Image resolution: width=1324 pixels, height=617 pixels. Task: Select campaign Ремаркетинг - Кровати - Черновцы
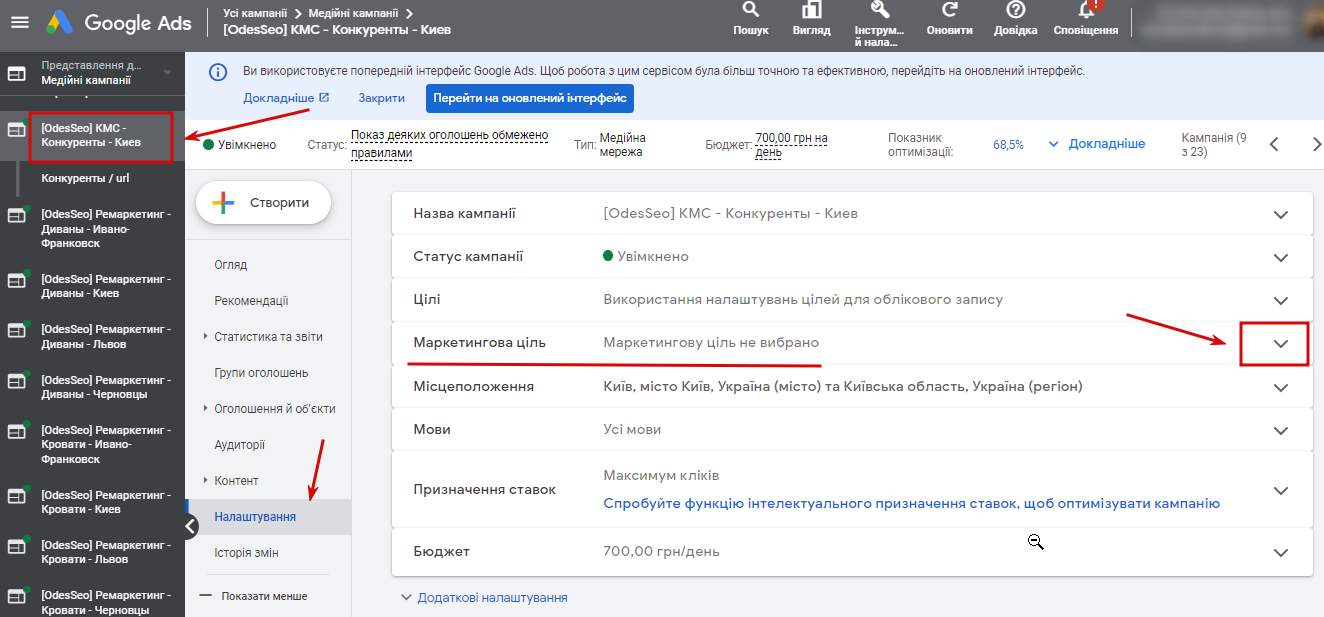coord(106,602)
